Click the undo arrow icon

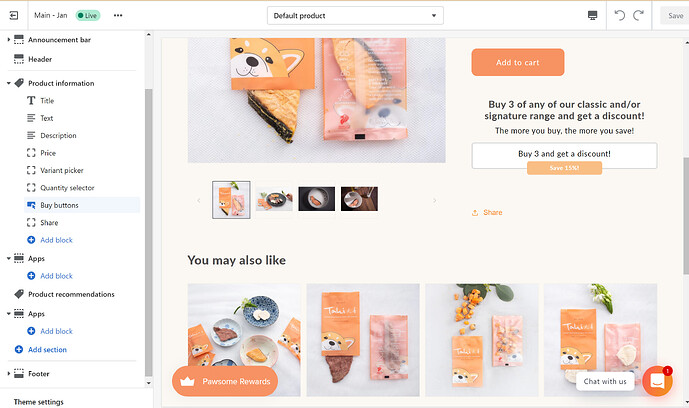pyautogui.click(x=620, y=15)
